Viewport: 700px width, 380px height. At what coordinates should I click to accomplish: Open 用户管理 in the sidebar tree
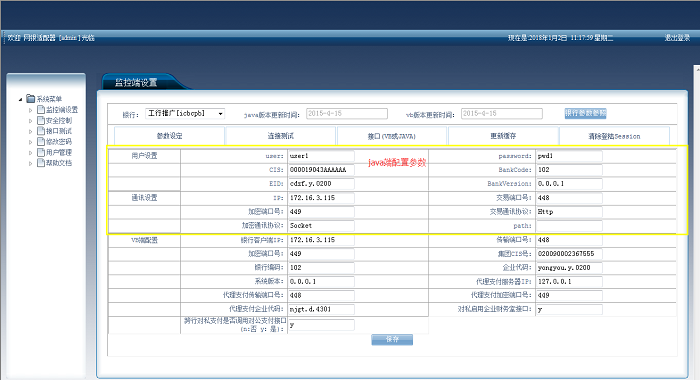click(x=58, y=153)
